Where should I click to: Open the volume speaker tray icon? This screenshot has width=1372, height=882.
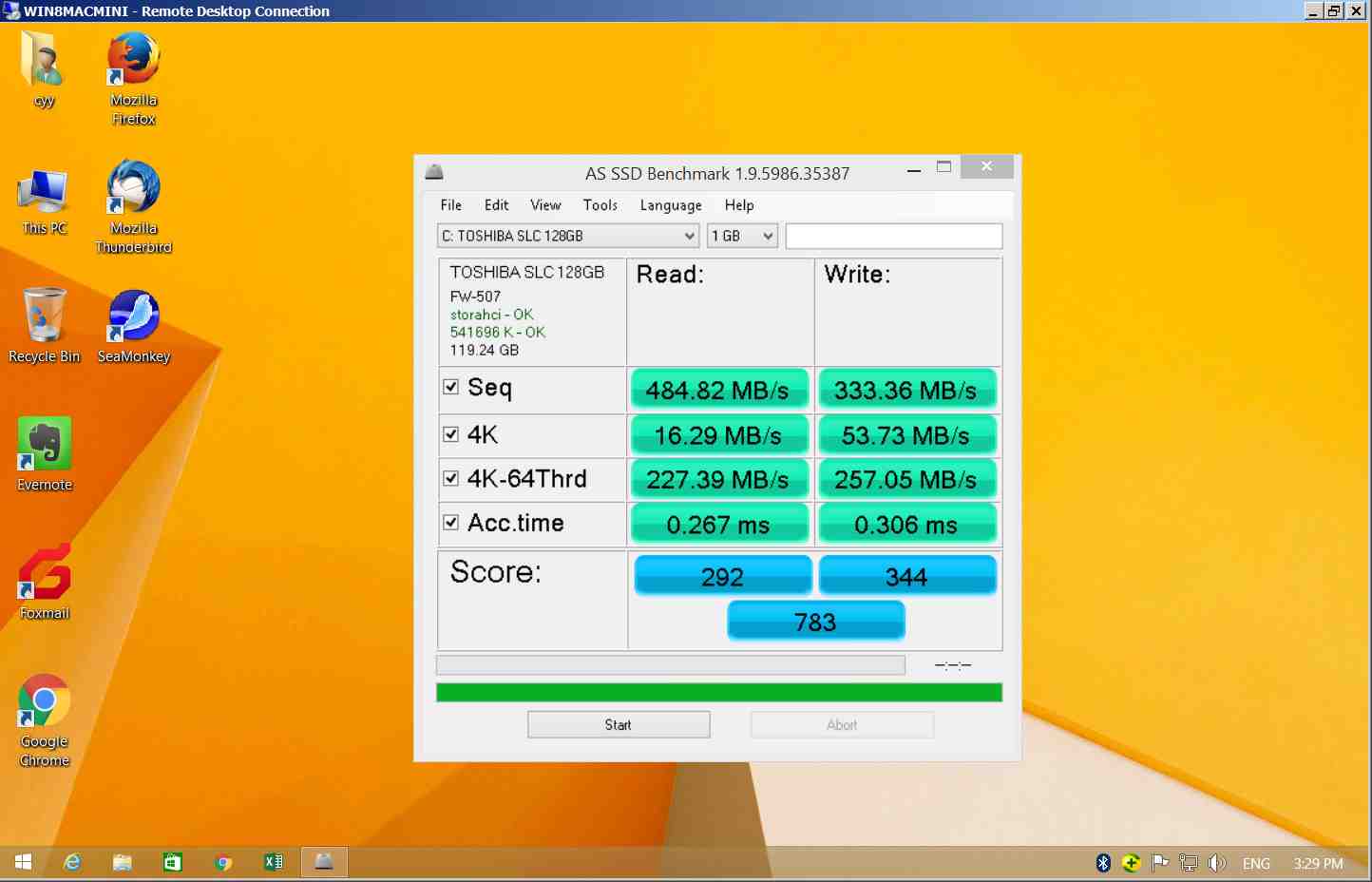(x=1216, y=863)
